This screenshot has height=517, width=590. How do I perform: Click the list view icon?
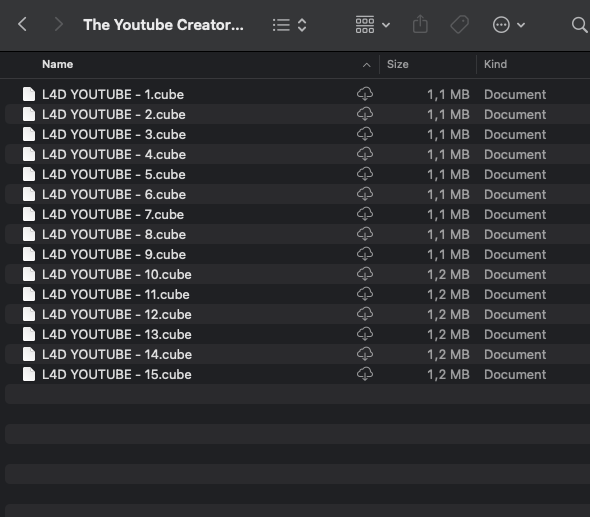(x=281, y=25)
